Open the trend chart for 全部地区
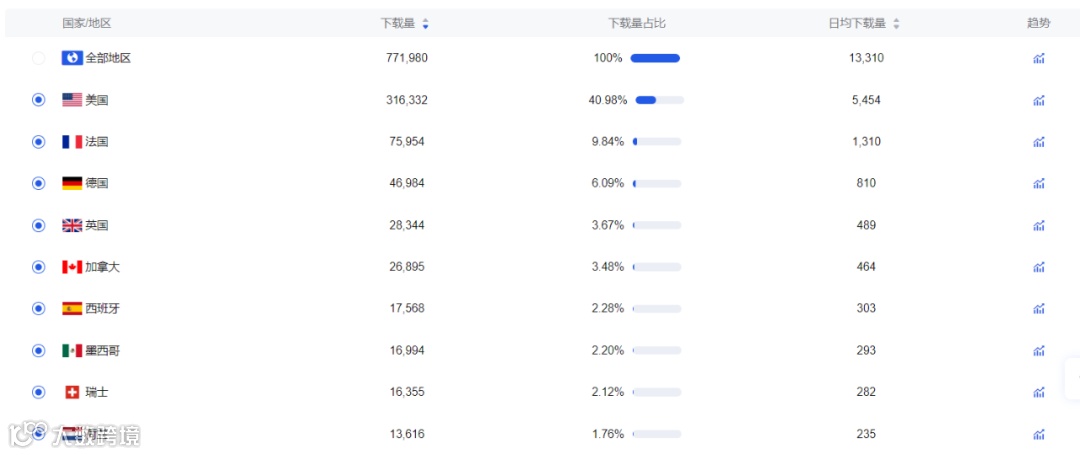The width and height of the screenshot is (1080, 455). coord(1039,59)
